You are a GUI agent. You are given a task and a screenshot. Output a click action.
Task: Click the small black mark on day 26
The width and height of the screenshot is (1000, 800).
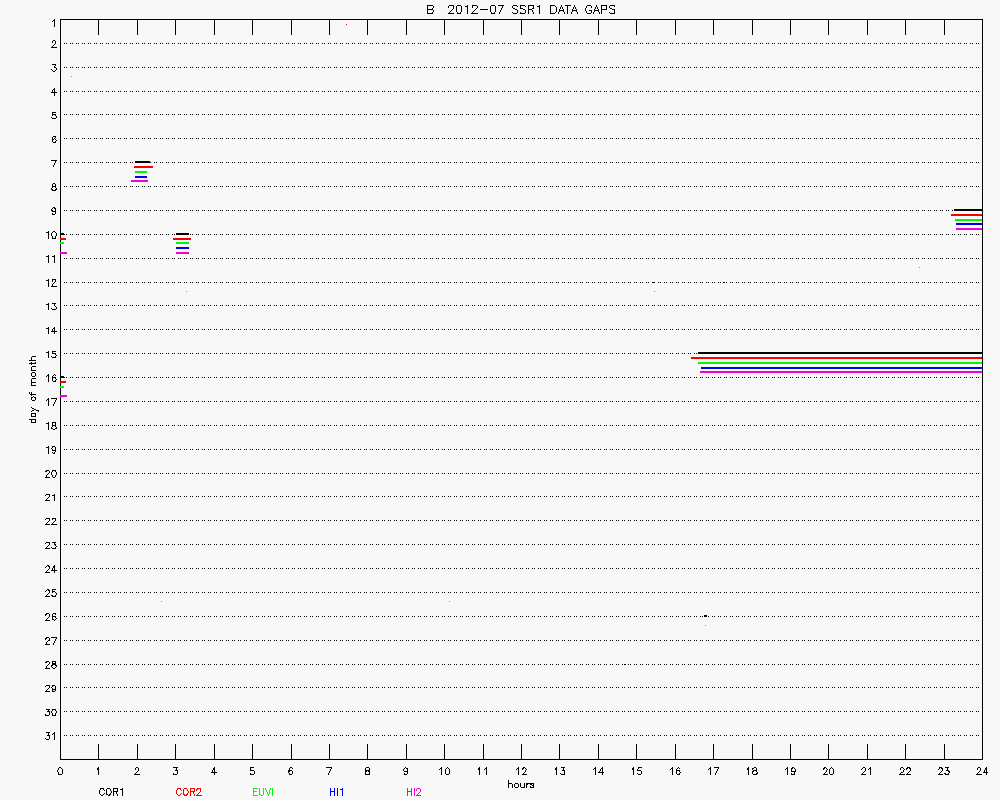[705, 616]
